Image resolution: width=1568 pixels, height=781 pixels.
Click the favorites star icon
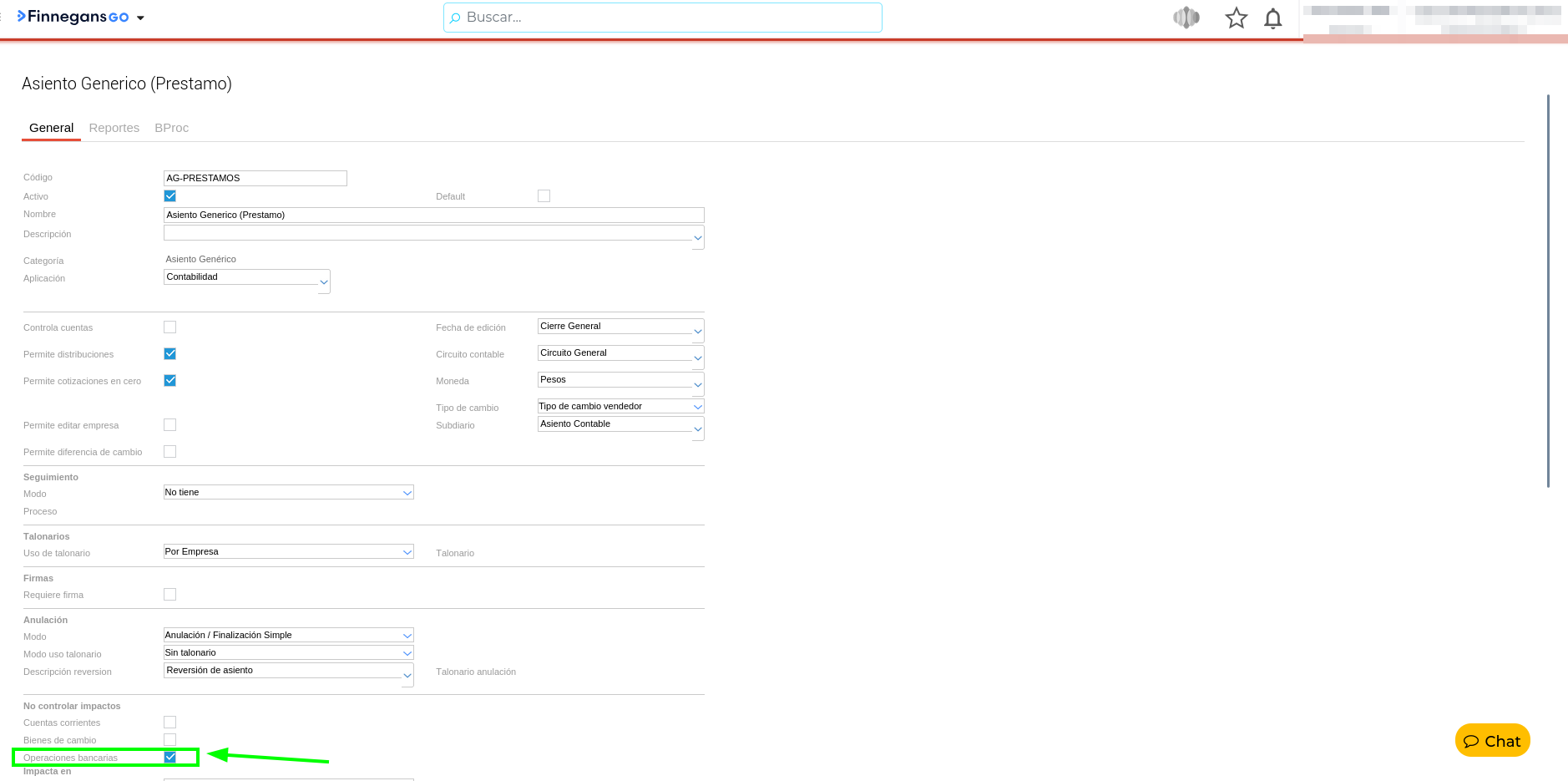point(1236,18)
